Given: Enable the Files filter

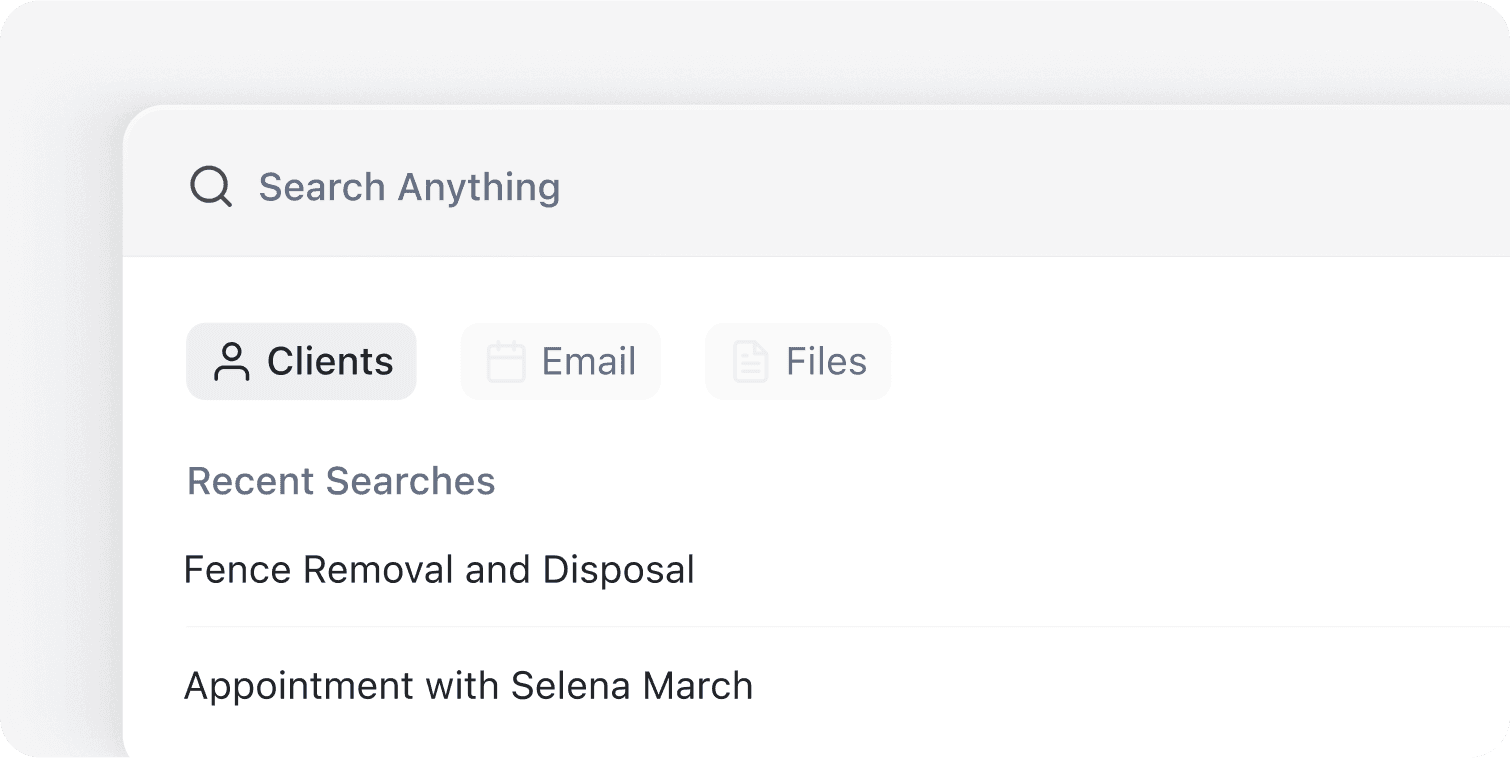Looking at the screenshot, I should 797,361.
